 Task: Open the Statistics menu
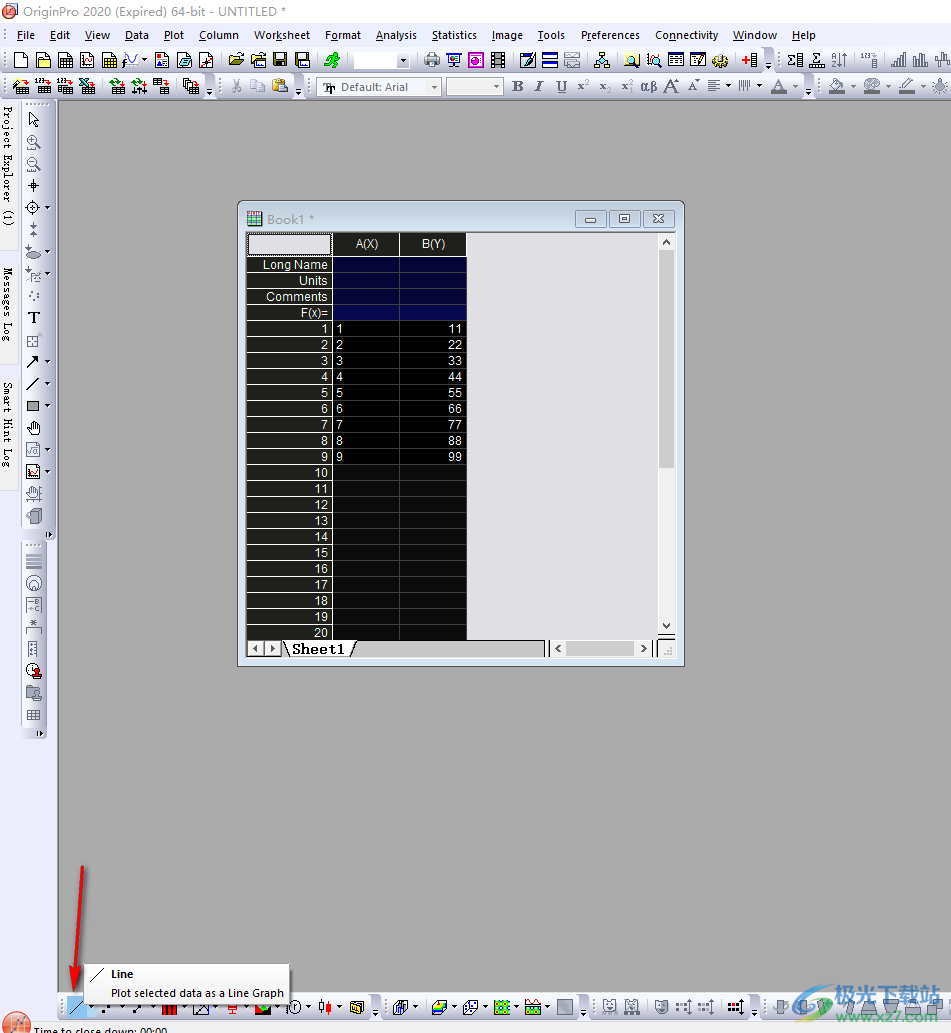(x=454, y=35)
